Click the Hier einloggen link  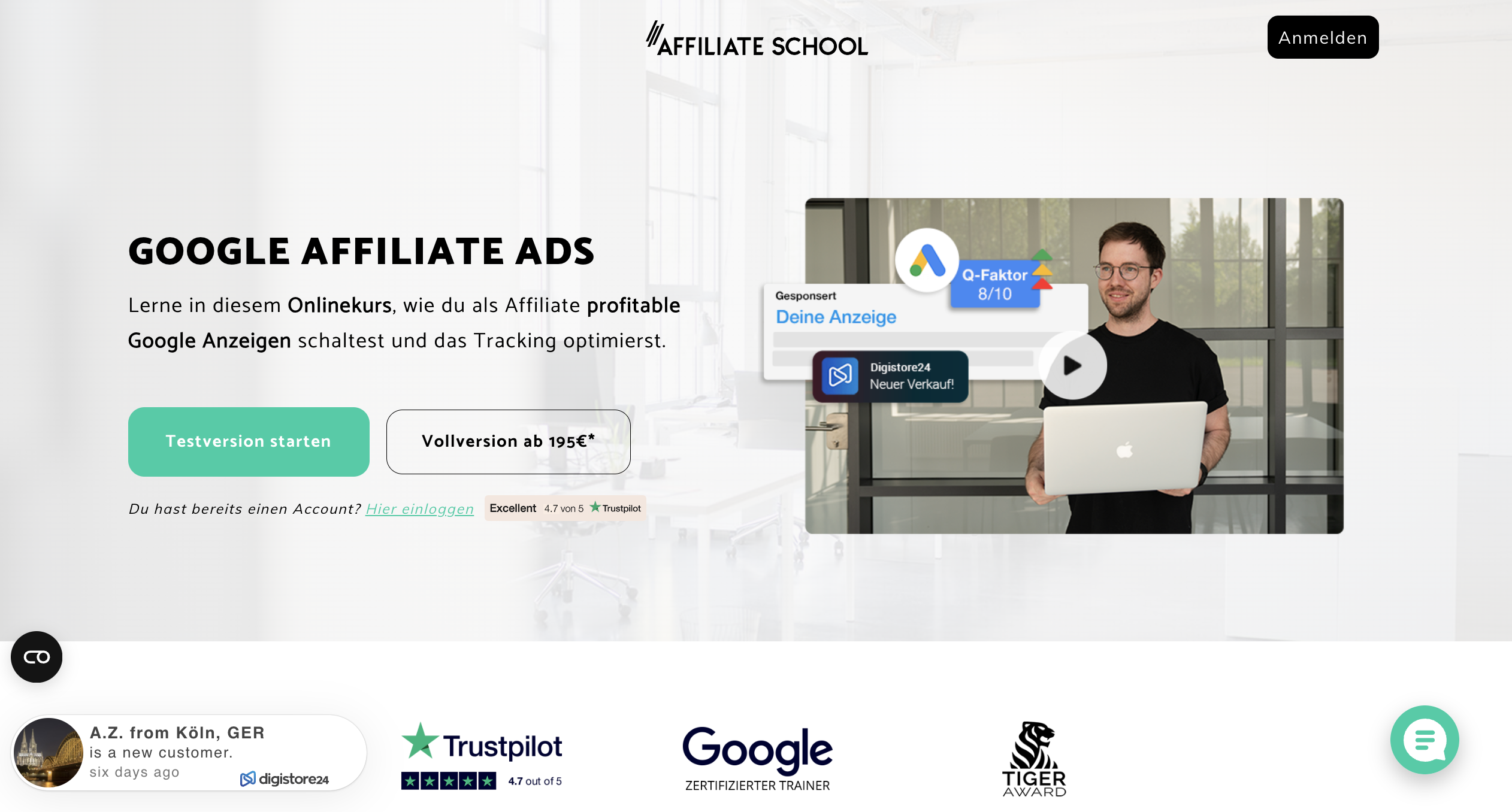point(419,508)
